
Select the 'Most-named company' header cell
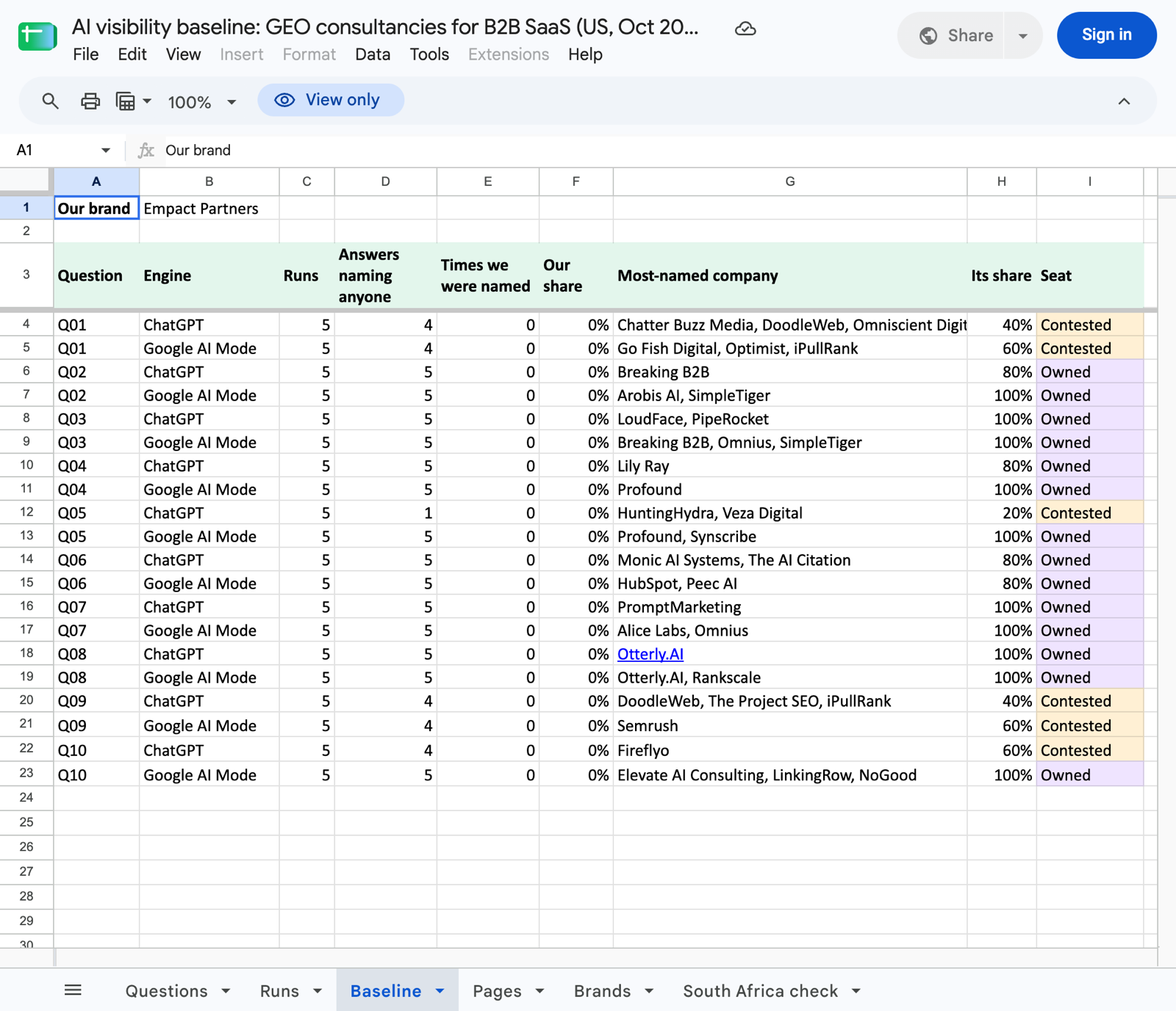pyautogui.click(x=790, y=276)
